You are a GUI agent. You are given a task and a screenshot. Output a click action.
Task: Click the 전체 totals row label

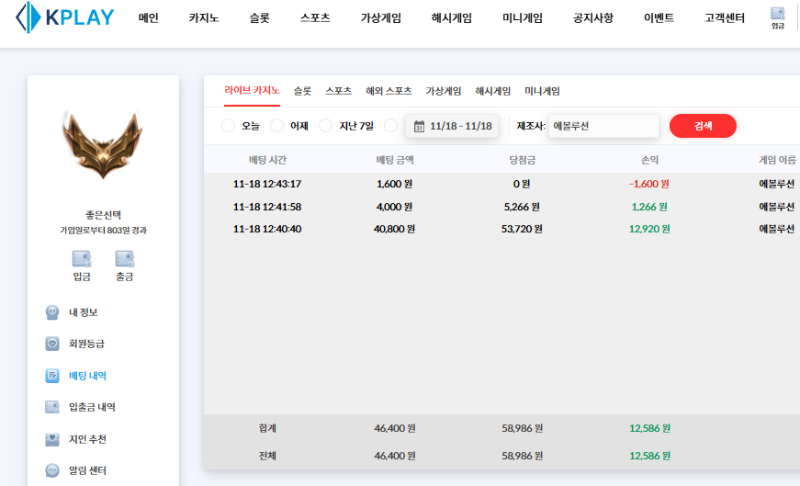tap(267, 456)
